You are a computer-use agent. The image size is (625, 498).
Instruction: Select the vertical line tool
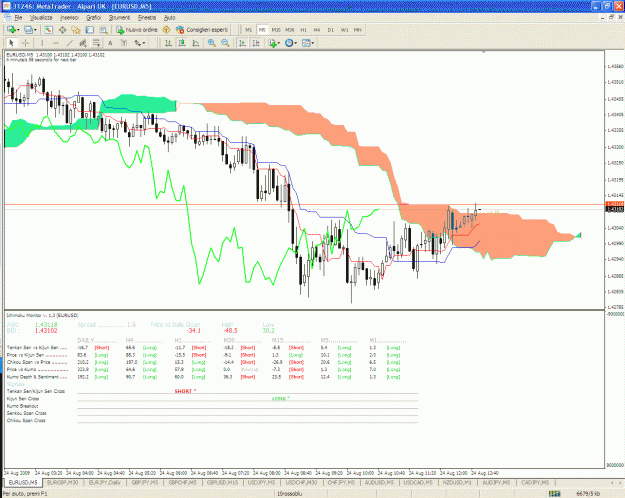pos(42,43)
